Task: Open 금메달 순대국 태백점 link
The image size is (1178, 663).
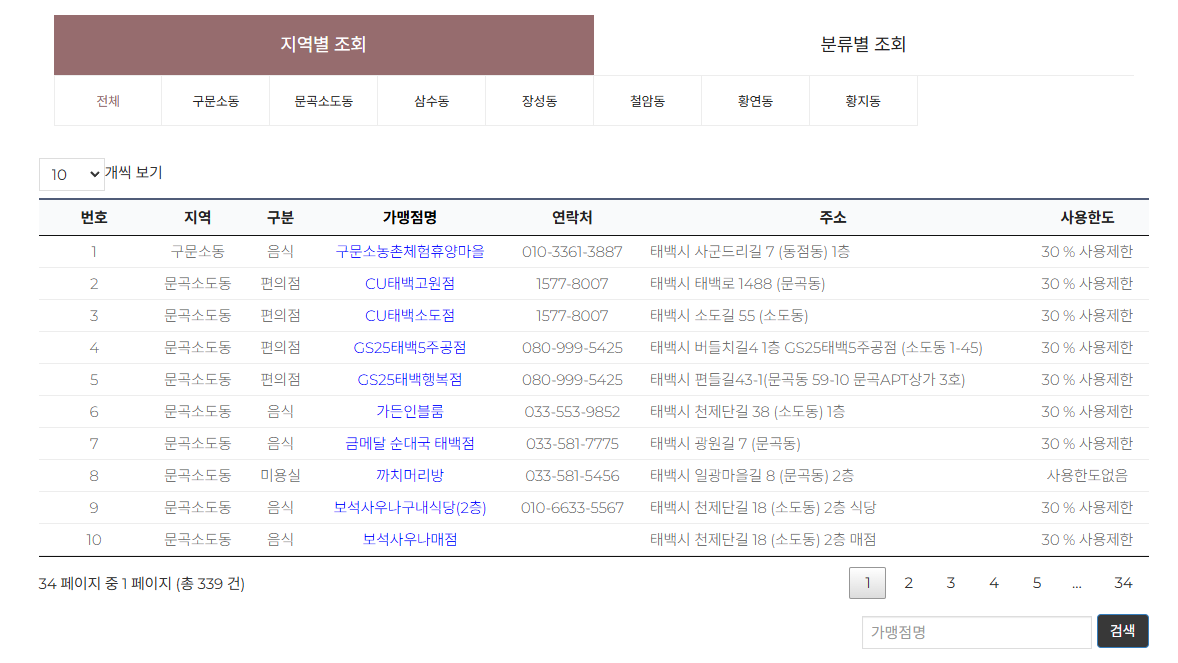Action: point(409,444)
